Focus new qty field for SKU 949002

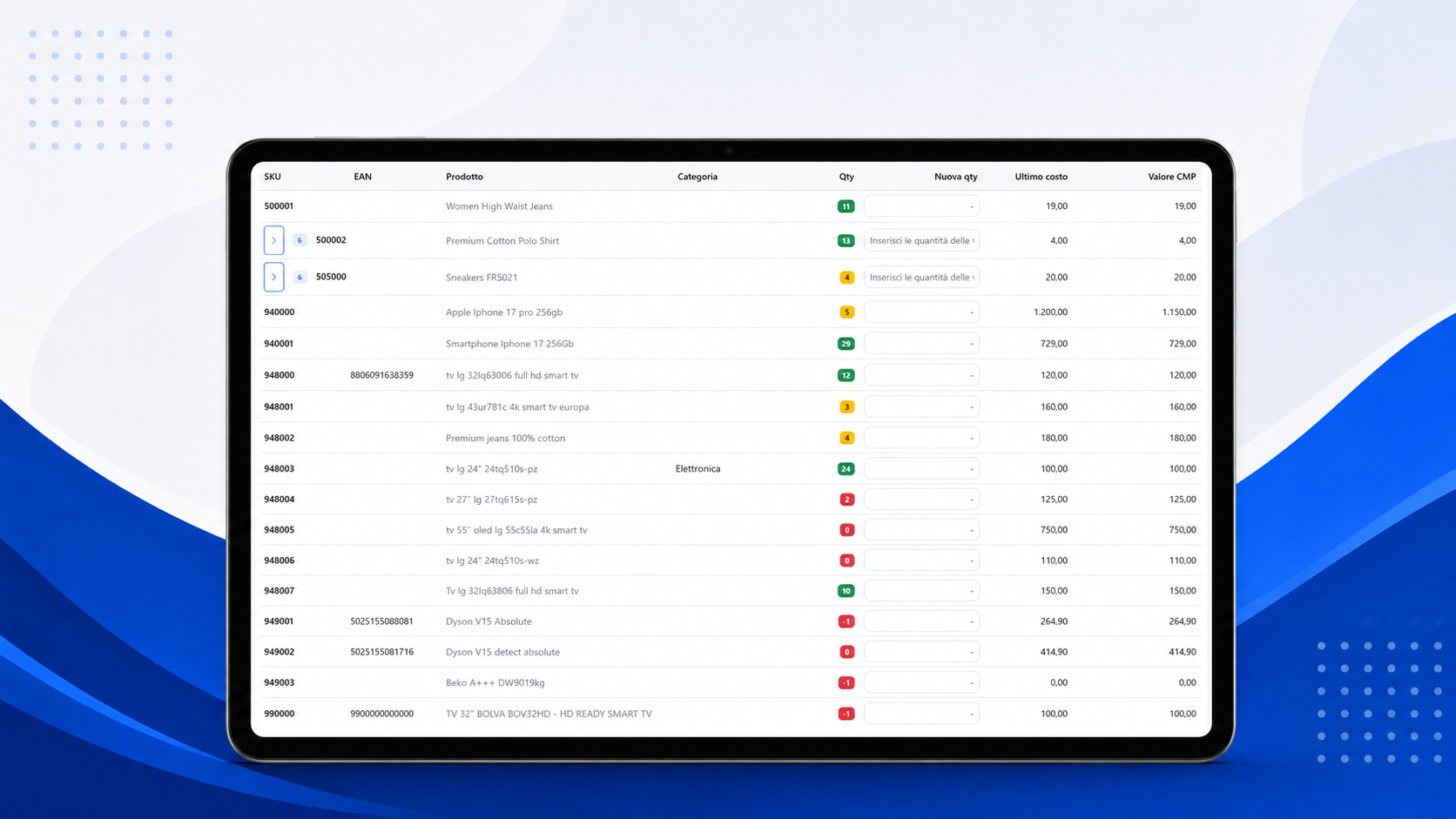[x=921, y=652]
